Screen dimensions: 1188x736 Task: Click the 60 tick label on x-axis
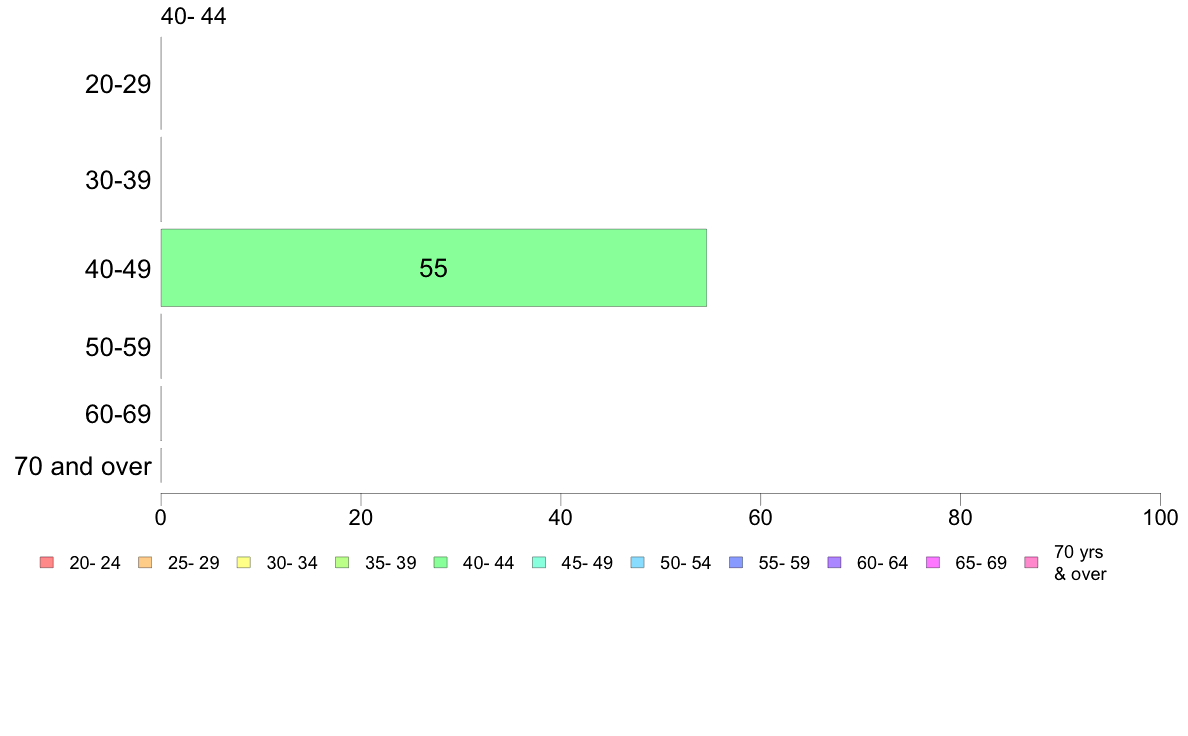pos(760,518)
